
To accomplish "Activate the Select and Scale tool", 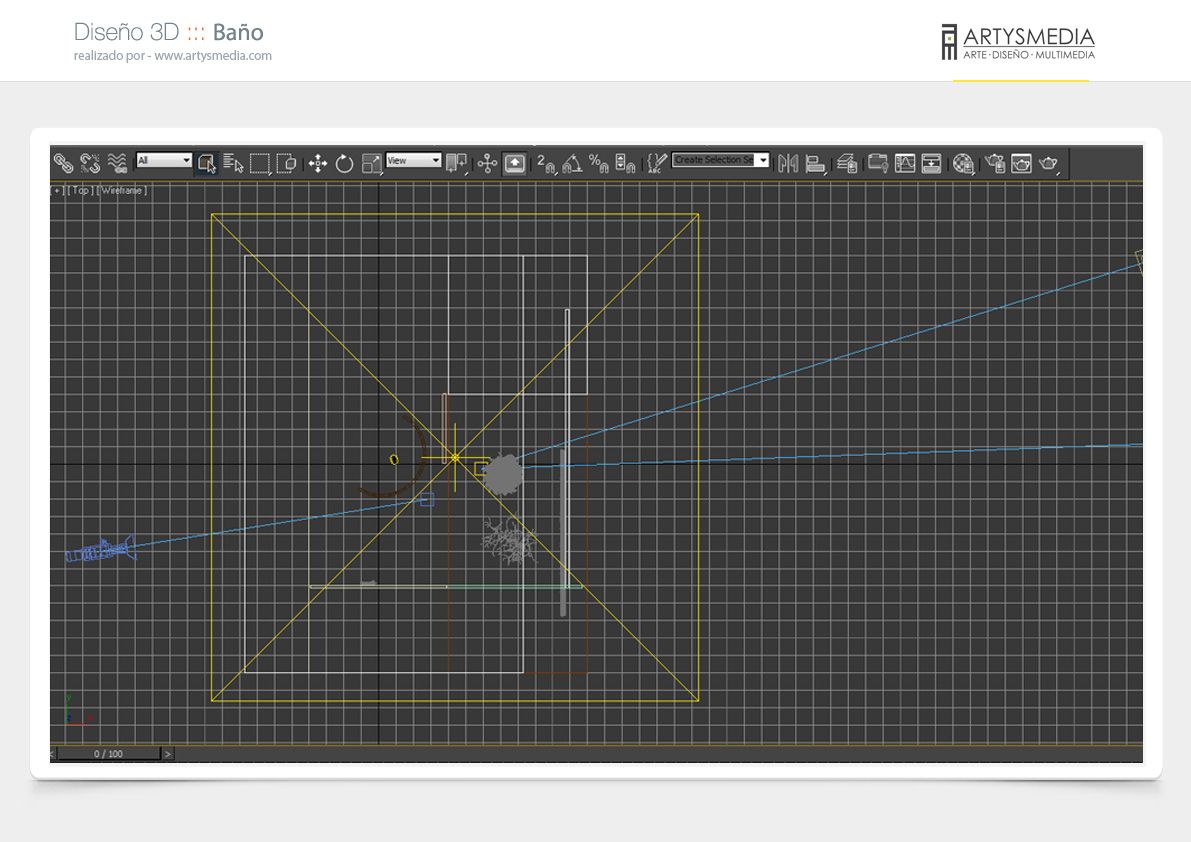I will pos(371,163).
